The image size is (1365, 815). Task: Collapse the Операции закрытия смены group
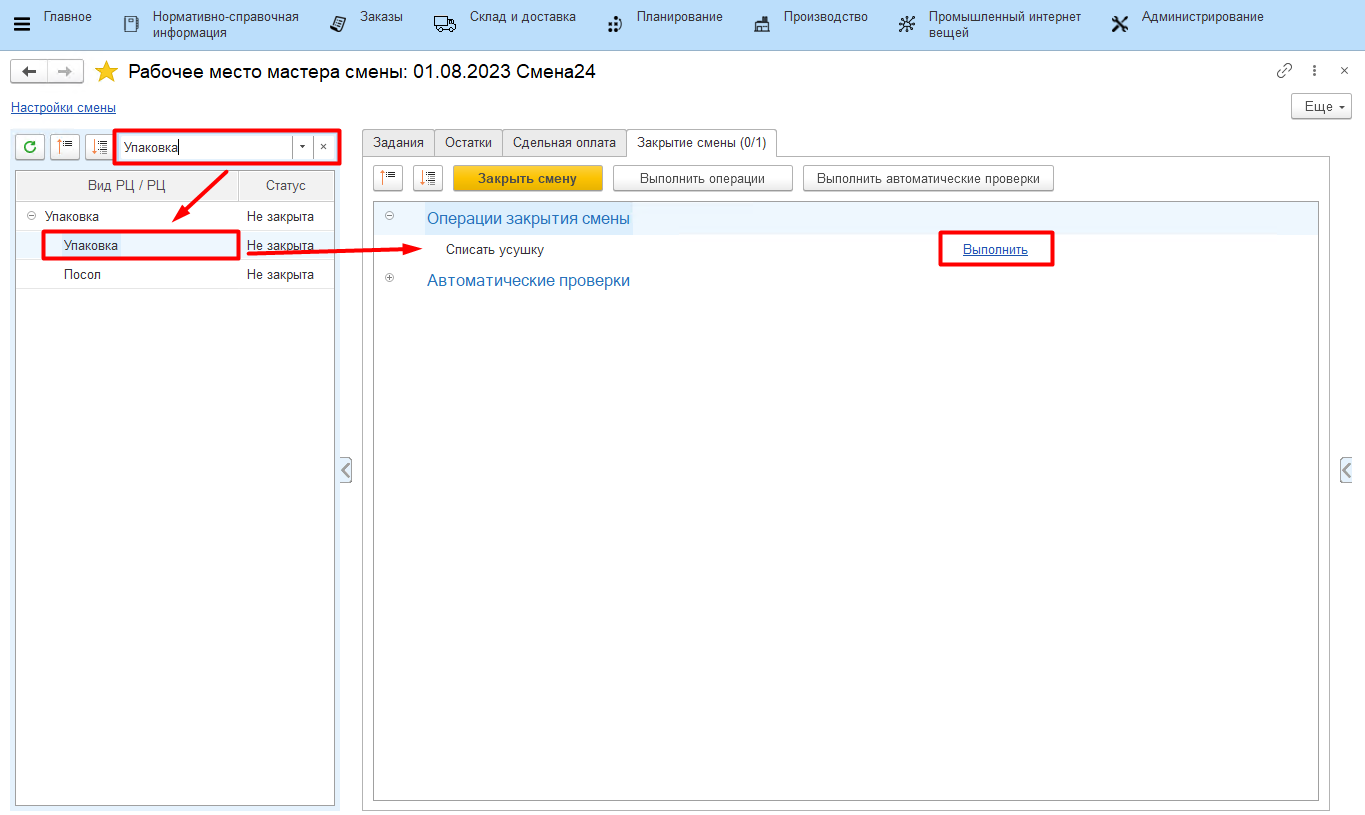click(390, 216)
